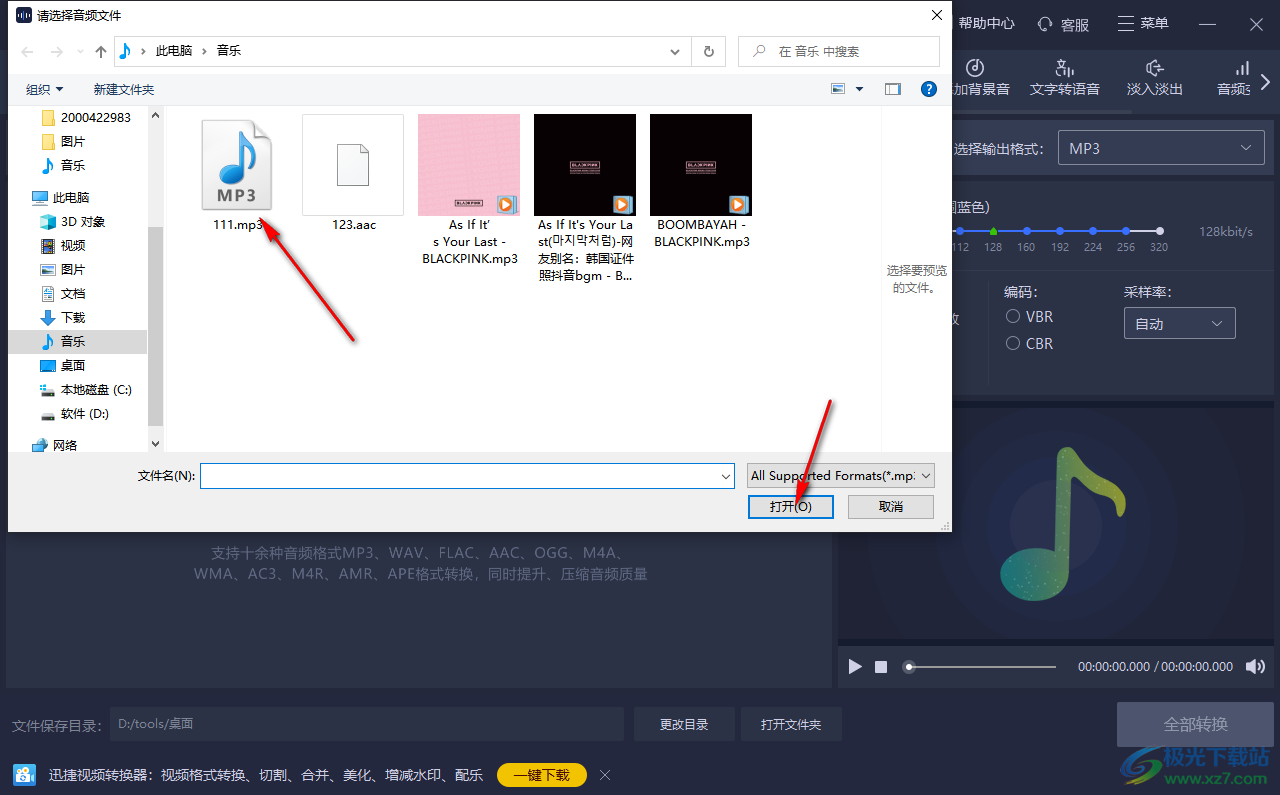1280x795 pixels.
Task: Select 此电脑 in the navigation tree
Action: coord(61,197)
